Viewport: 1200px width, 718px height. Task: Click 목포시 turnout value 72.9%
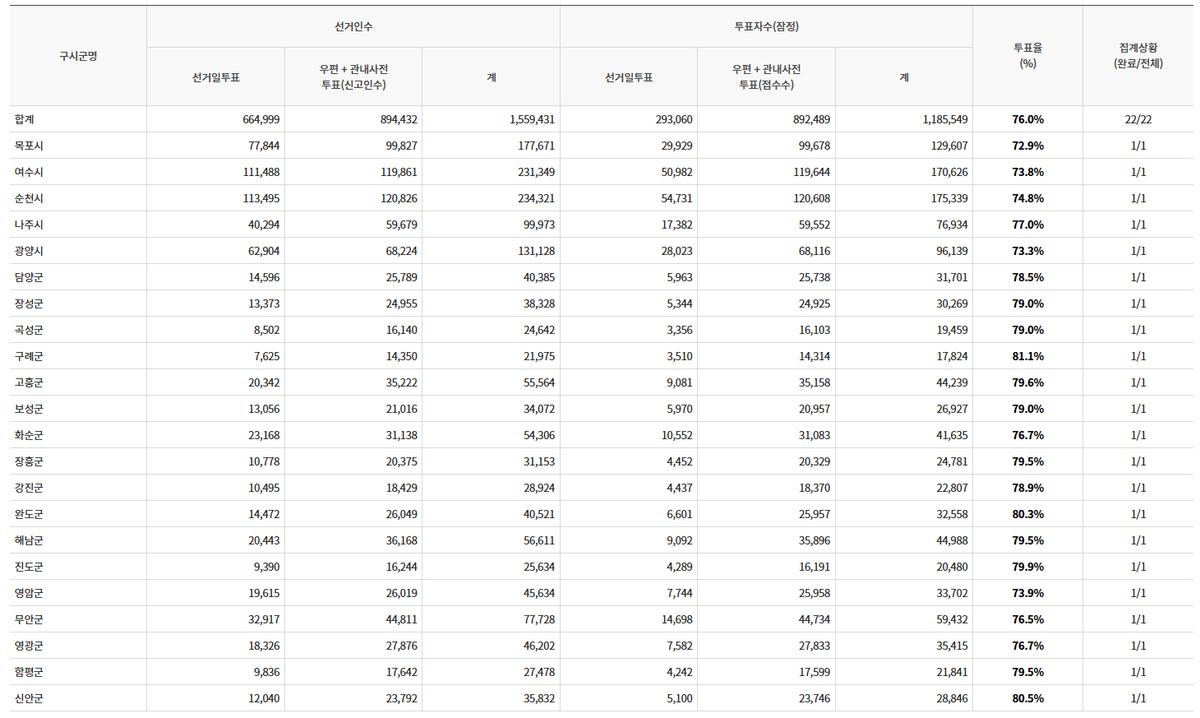coord(1027,146)
